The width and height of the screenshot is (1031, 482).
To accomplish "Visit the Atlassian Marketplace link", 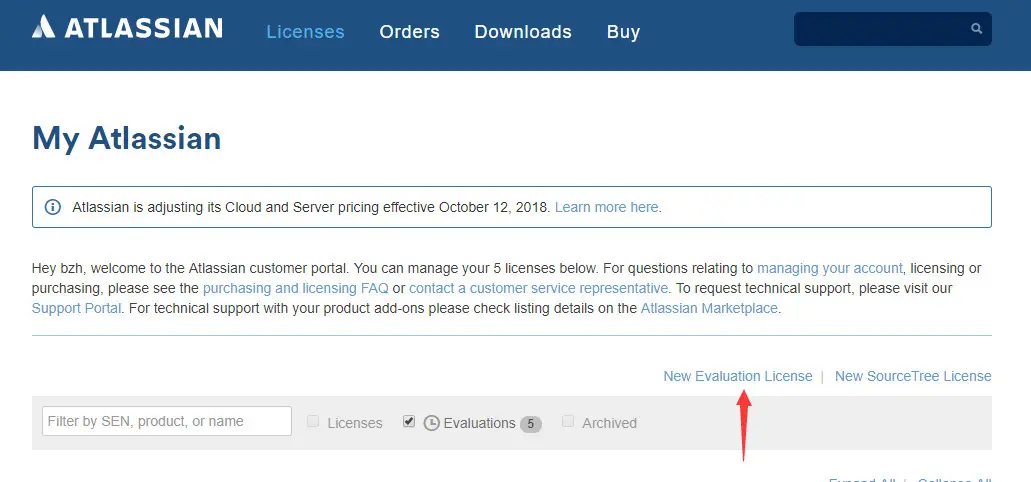I will (x=709, y=308).
